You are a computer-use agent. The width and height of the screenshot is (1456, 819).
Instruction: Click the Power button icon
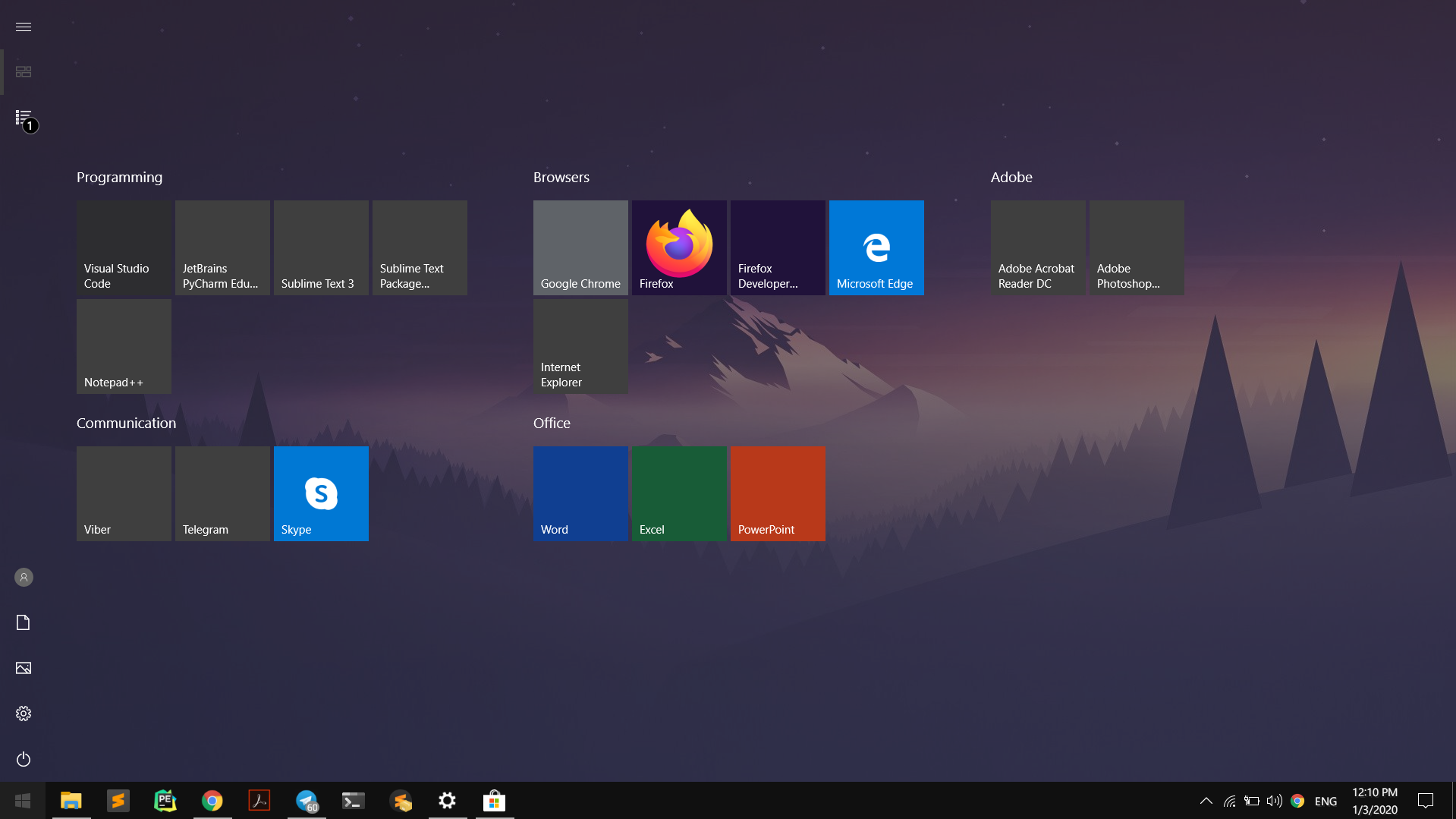coord(24,760)
